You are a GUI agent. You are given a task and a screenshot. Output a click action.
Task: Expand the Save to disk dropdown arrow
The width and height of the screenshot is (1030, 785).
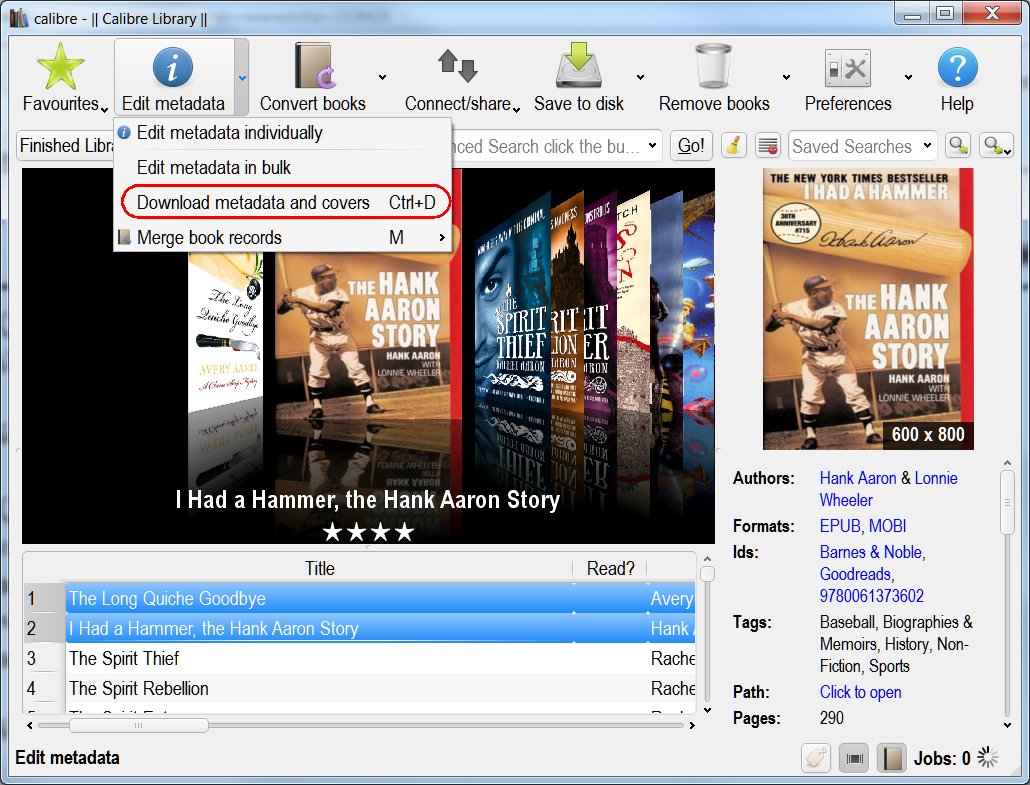point(640,78)
